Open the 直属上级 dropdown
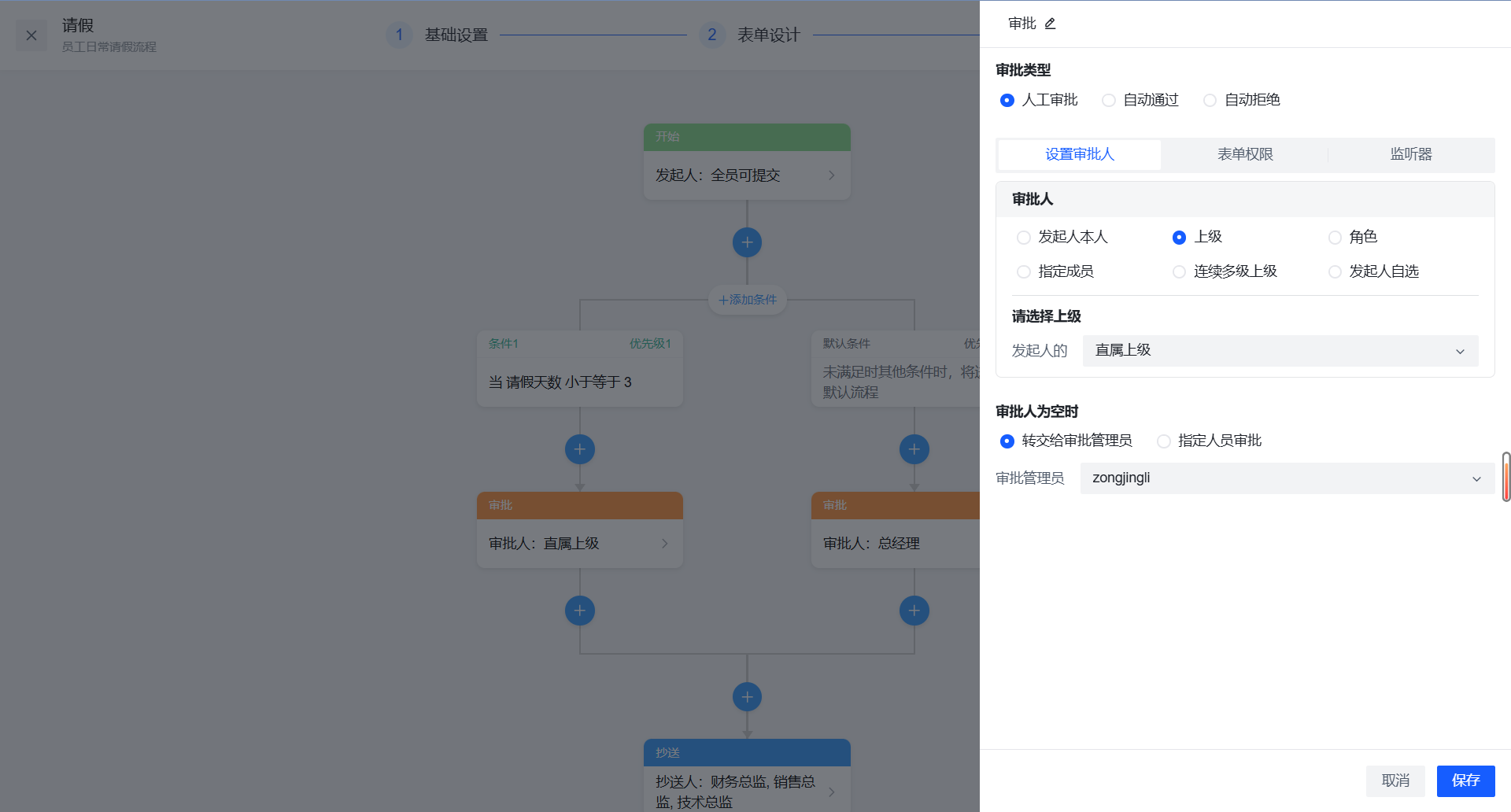This screenshot has width=1511, height=812. pyautogui.click(x=1280, y=351)
